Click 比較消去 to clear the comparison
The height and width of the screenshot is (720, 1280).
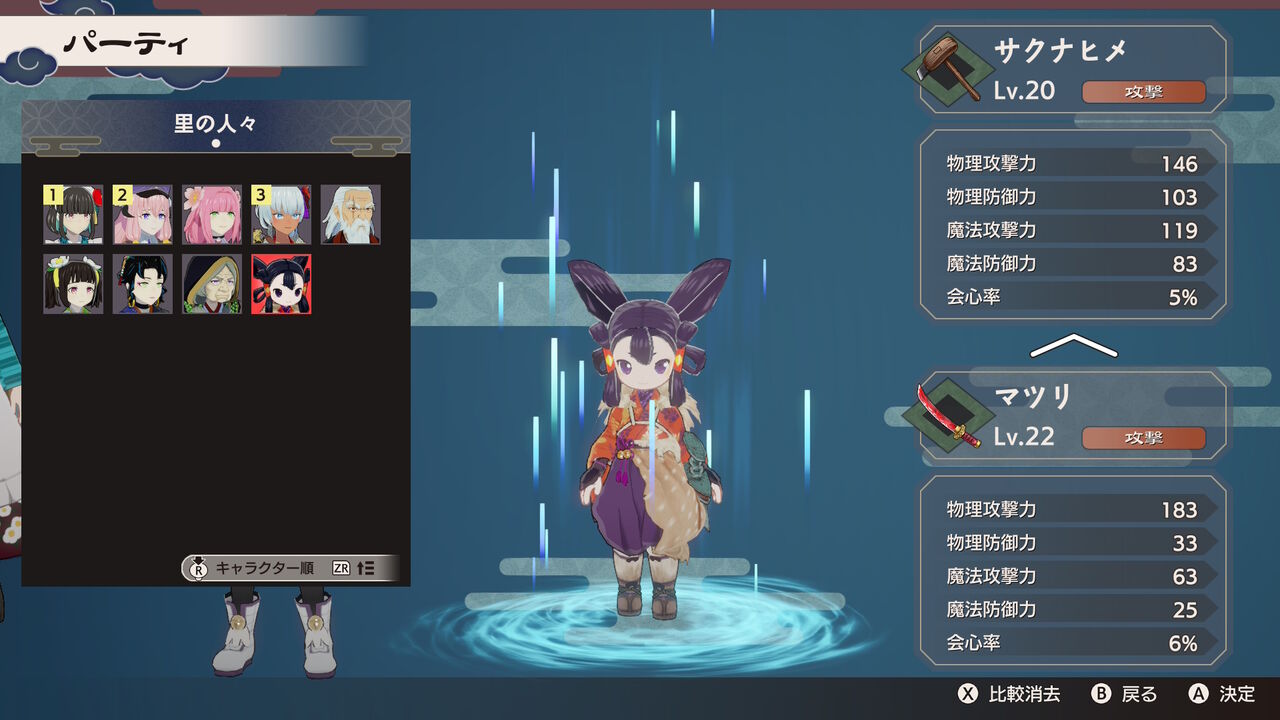[x=1024, y=694]
